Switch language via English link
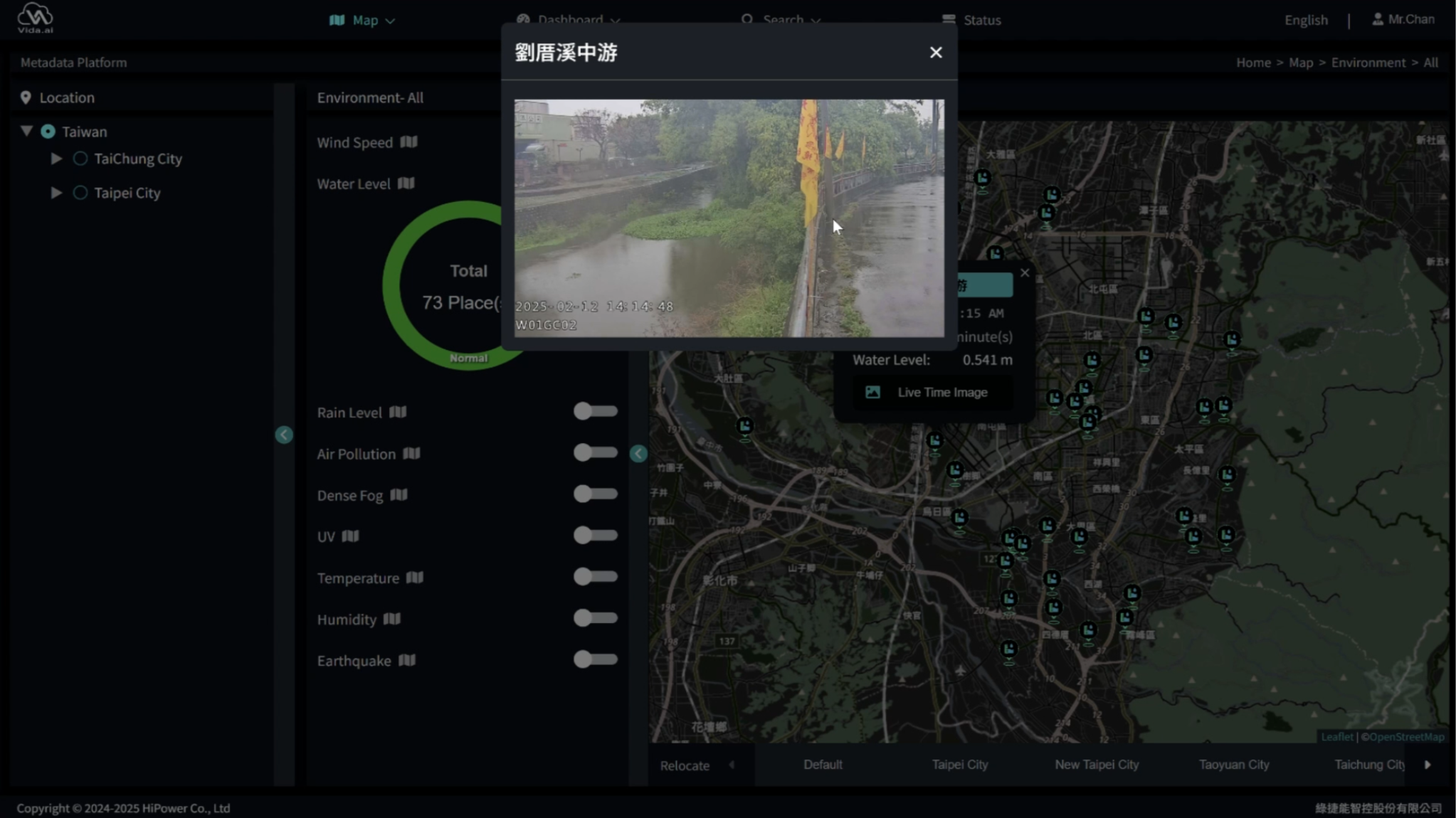This screenshot has height=818, width=1456. point(1306,20)
